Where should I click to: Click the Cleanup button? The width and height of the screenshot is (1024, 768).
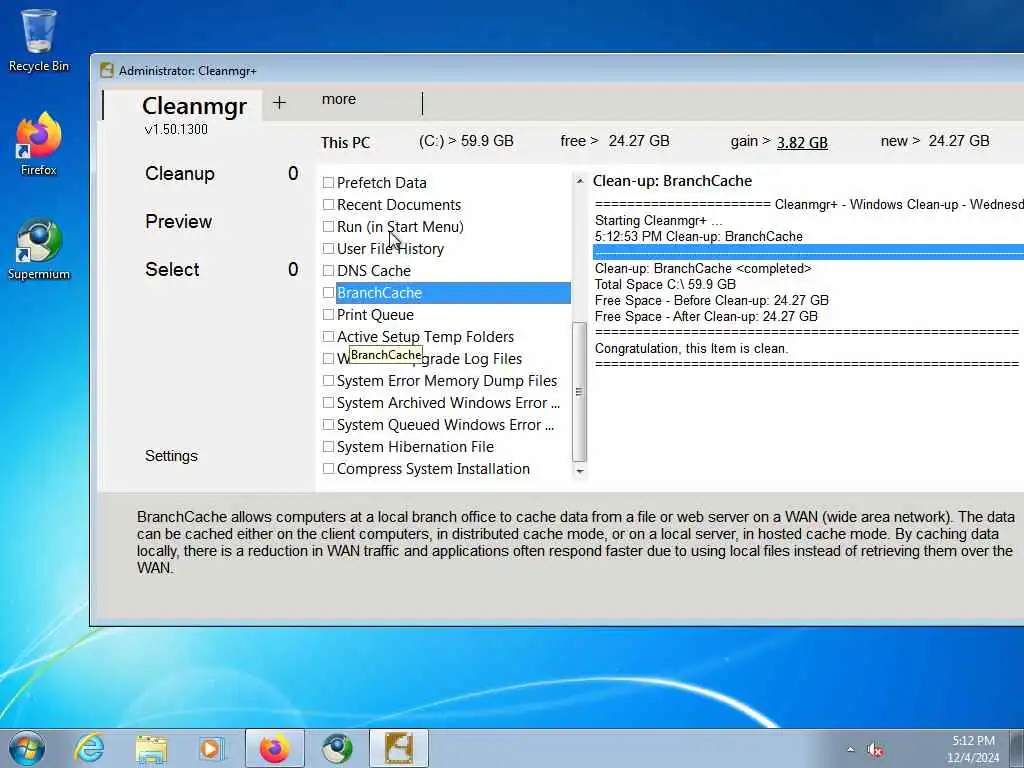click(180, 174)
